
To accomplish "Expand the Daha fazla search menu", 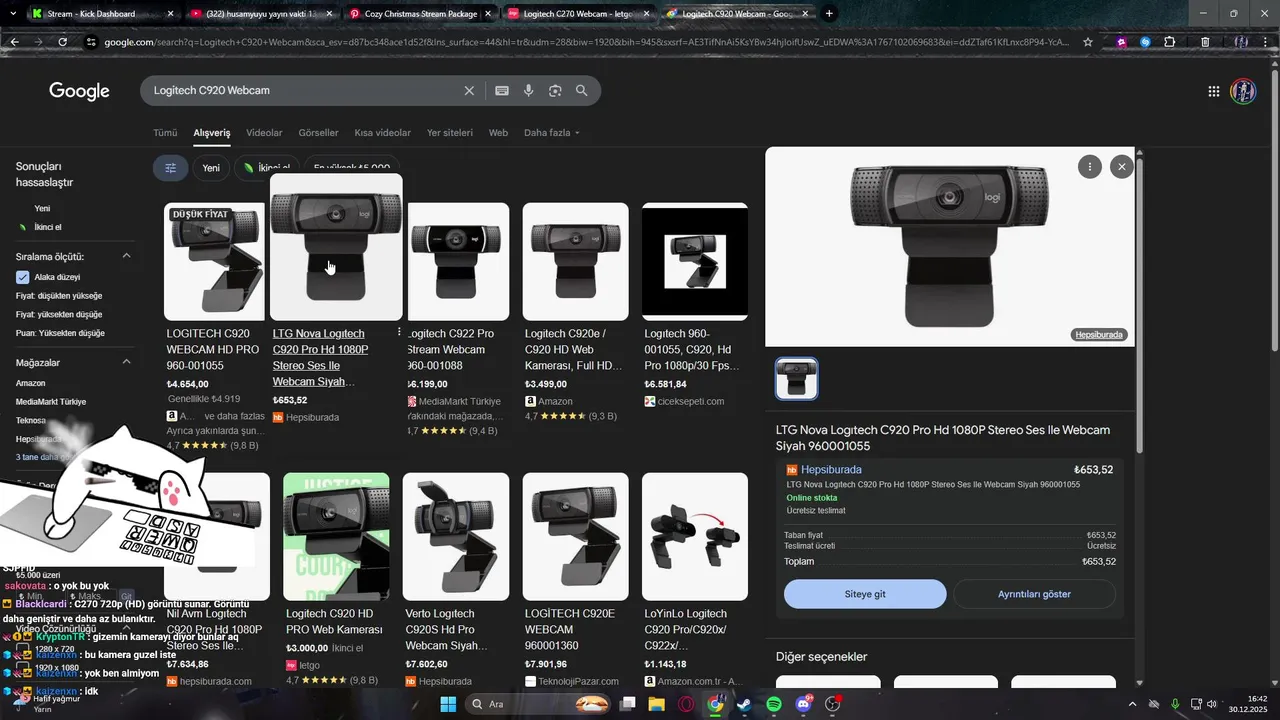I will click(x=552, y=133).
